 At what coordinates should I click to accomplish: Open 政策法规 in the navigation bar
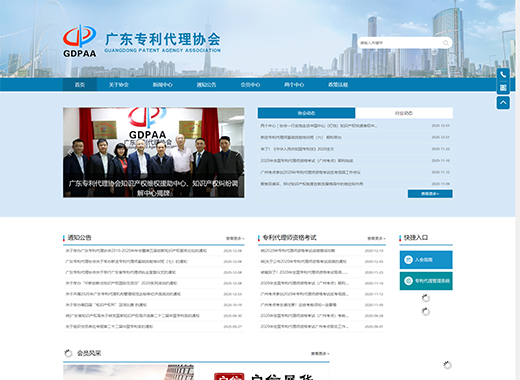pos(338,85)
